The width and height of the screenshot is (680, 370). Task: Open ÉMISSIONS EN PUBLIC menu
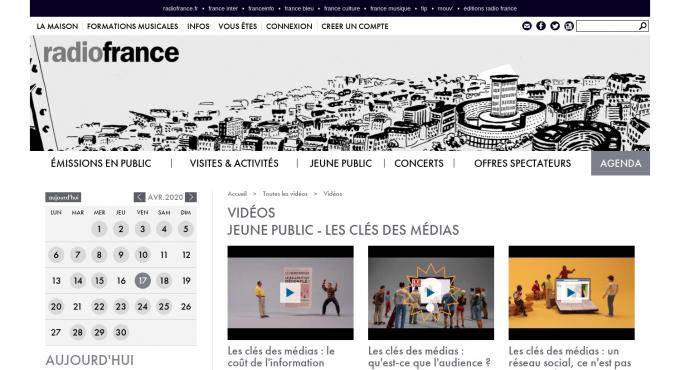tap(101, 164)
